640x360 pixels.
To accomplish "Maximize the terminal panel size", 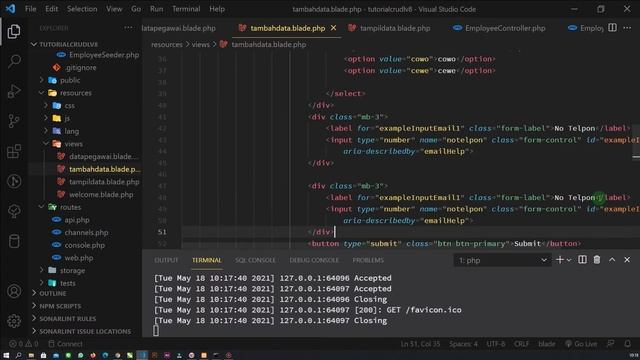I will (x=612, y=260).
